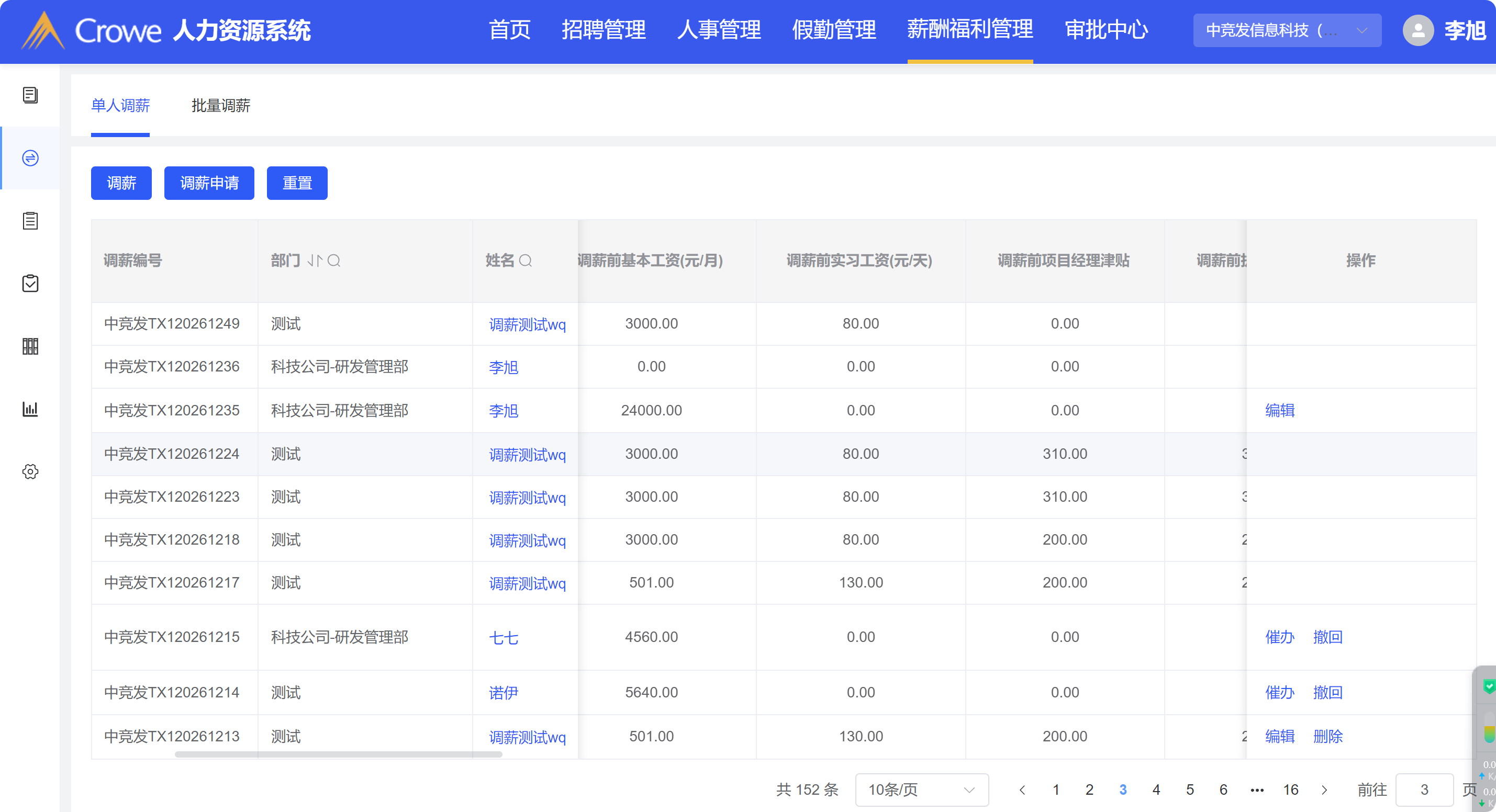Viewport: 1496px width, 812px height.
Task: Open the bar chart reports sidebar icon
Action: 30,409
